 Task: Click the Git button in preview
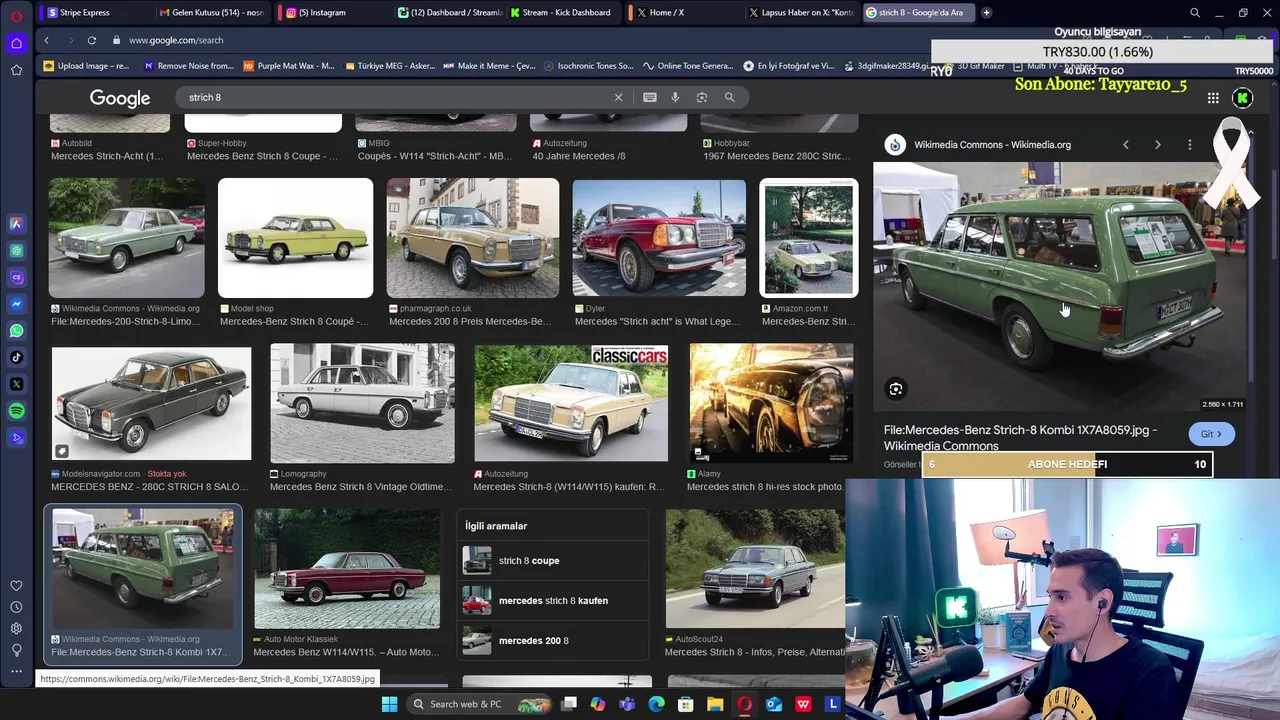1212,434
